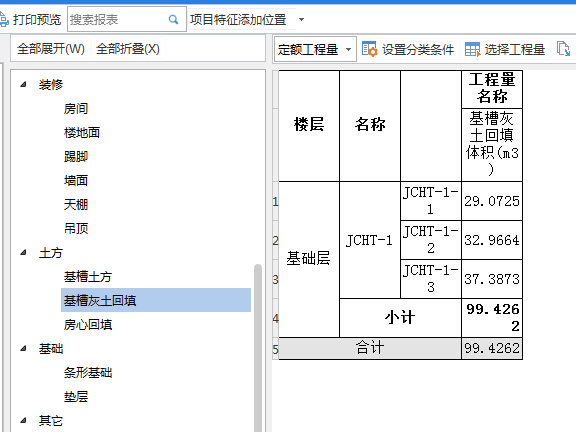Select the 土方 tree label
Image resolution: width=576 pixels, height=432 pixels.
pos(51,253)
